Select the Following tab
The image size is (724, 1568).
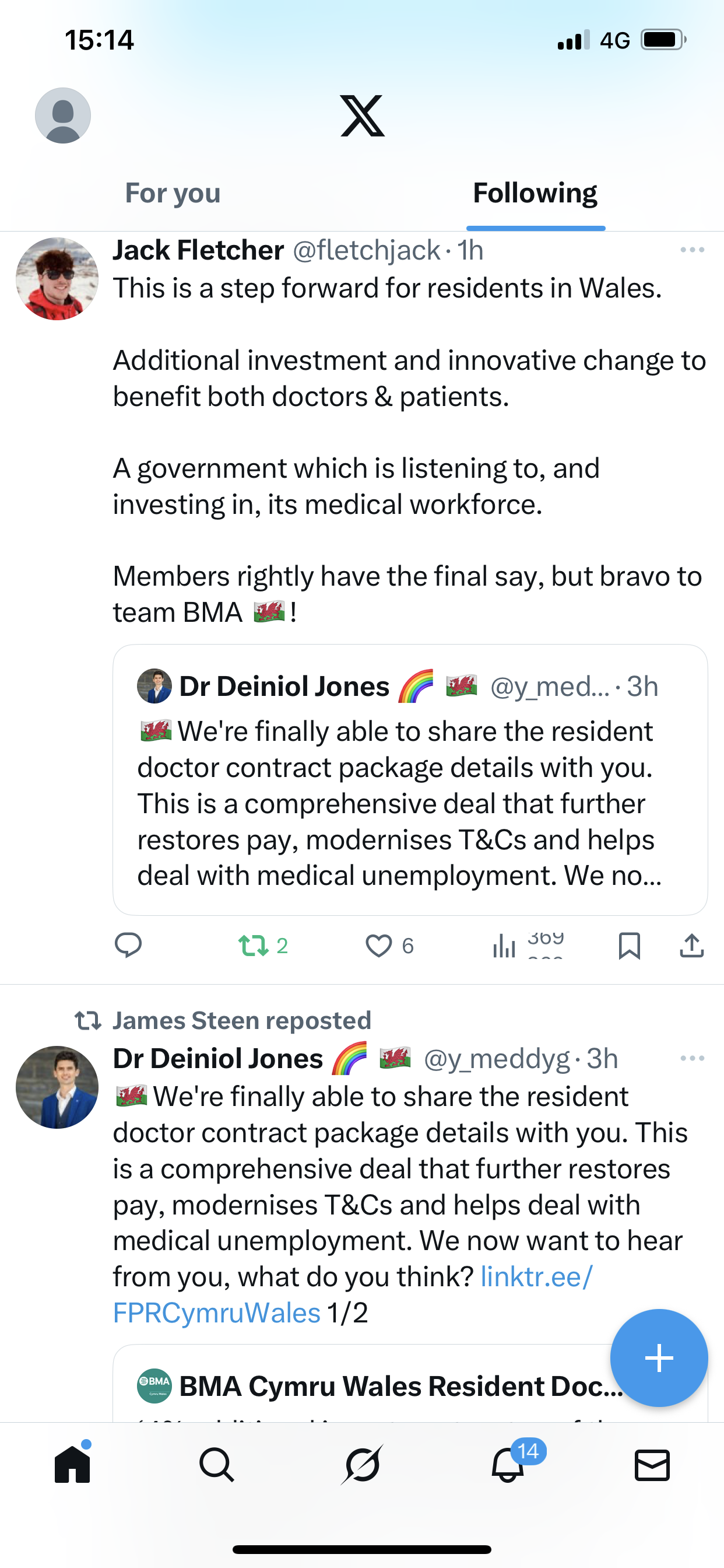[535, 193]
